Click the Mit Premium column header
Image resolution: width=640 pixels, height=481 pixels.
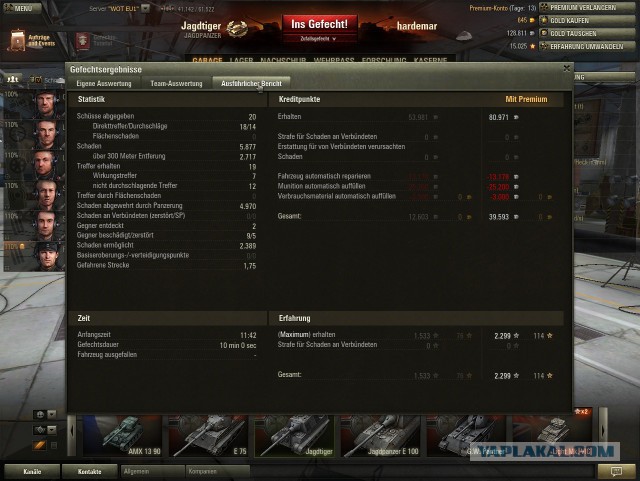pyautogui.click(x=526, y=99)
